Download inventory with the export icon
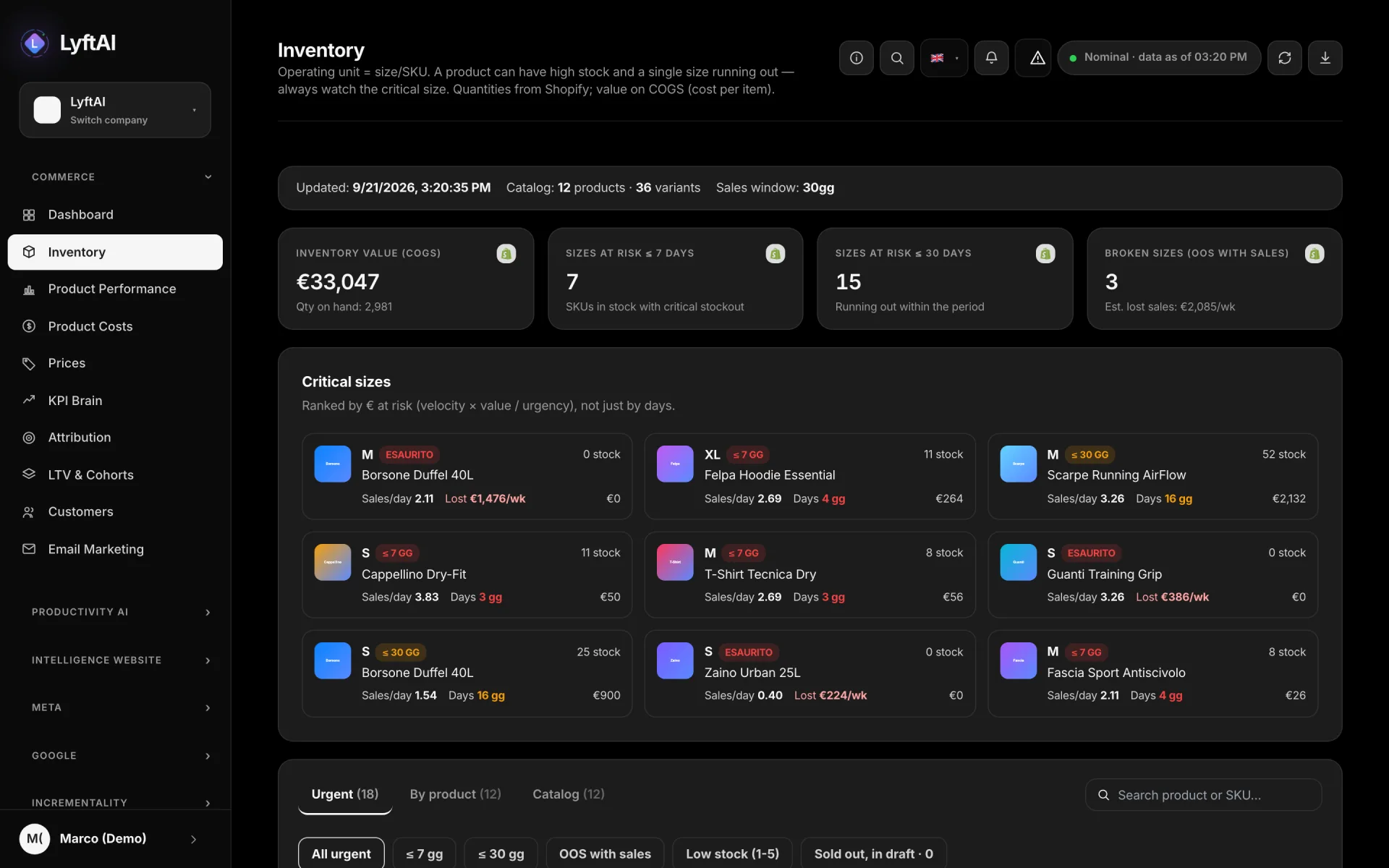1389x868 pixels. pos(1325,58)
